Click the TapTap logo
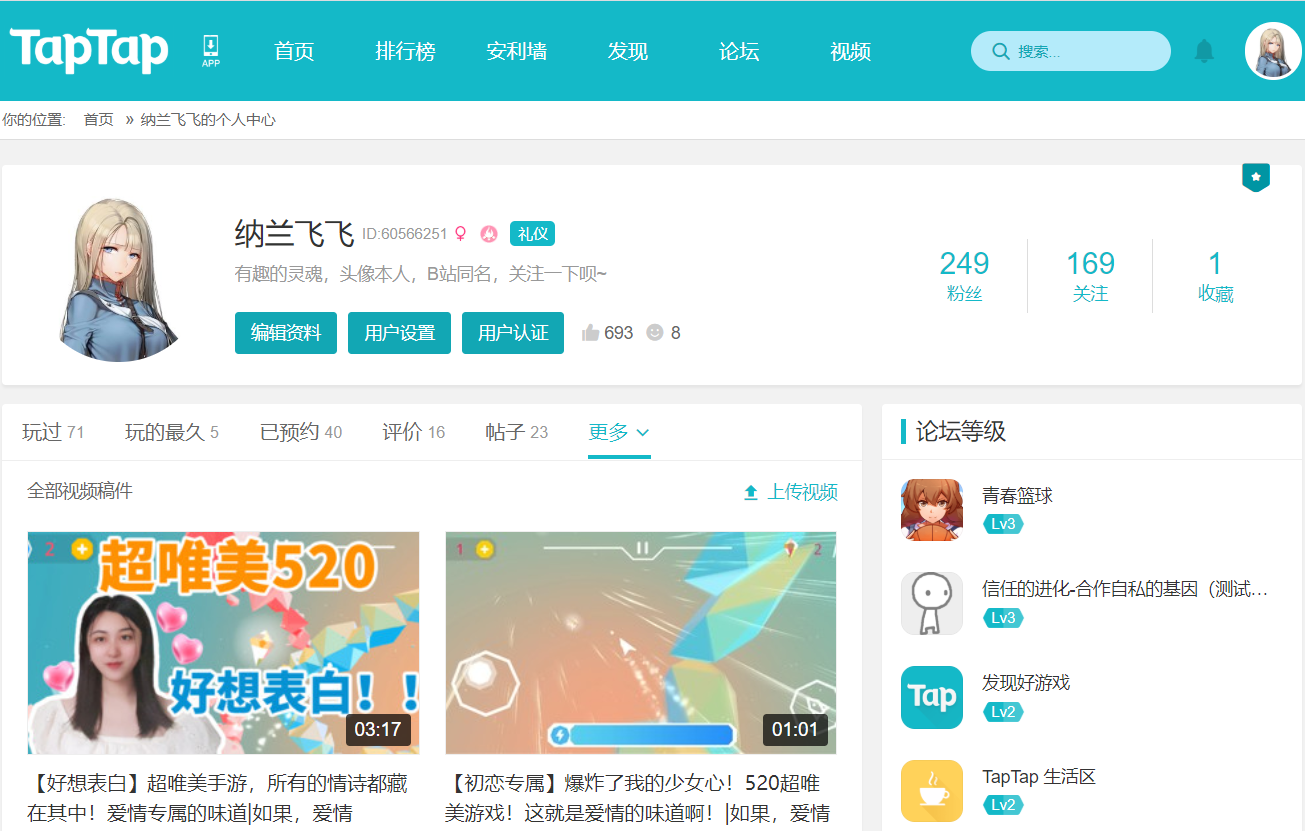1305x831 pixels. 89,50
